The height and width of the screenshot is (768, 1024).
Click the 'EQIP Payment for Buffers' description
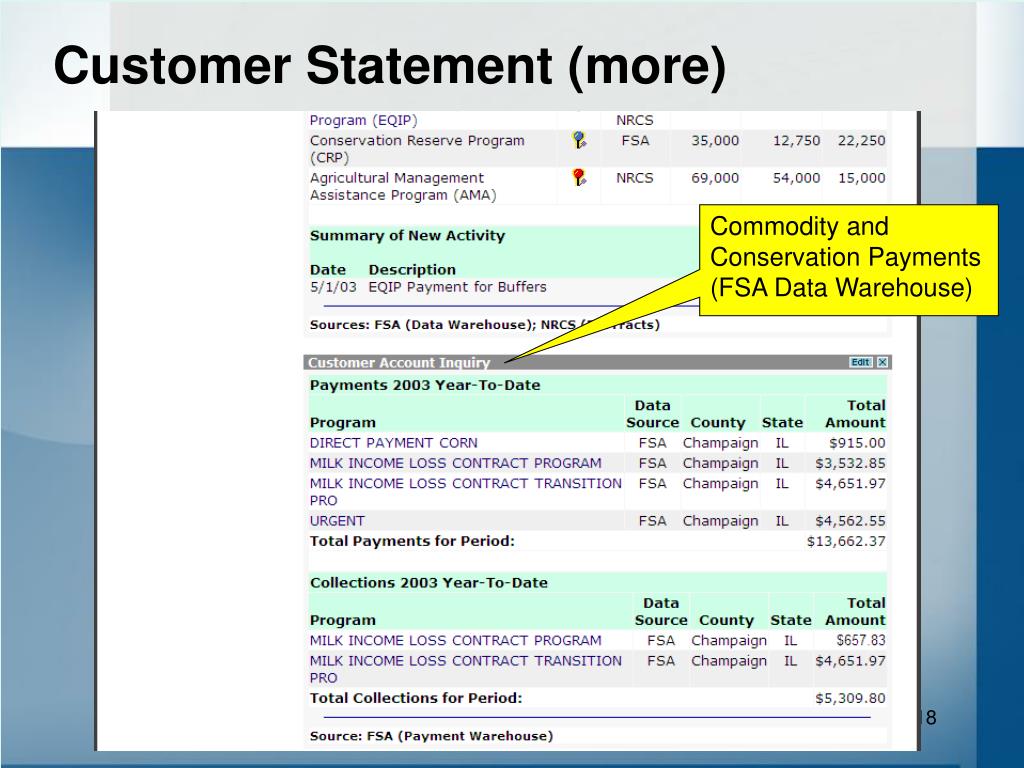point(457,287)
